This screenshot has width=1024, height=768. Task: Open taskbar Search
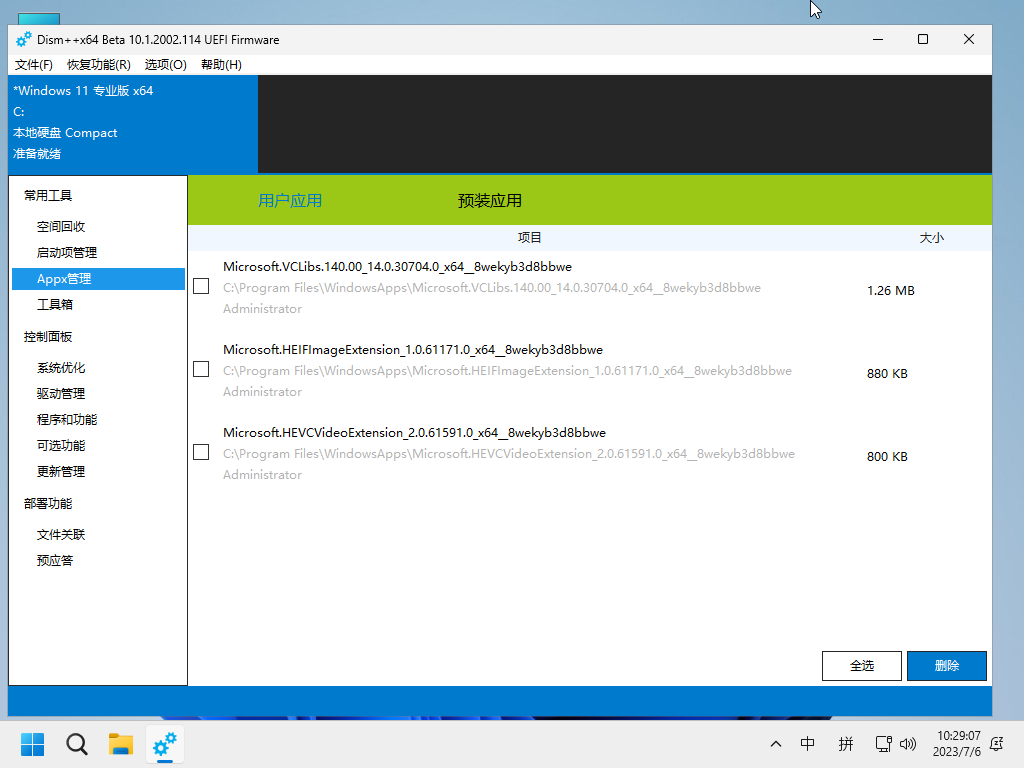[76, 744]
